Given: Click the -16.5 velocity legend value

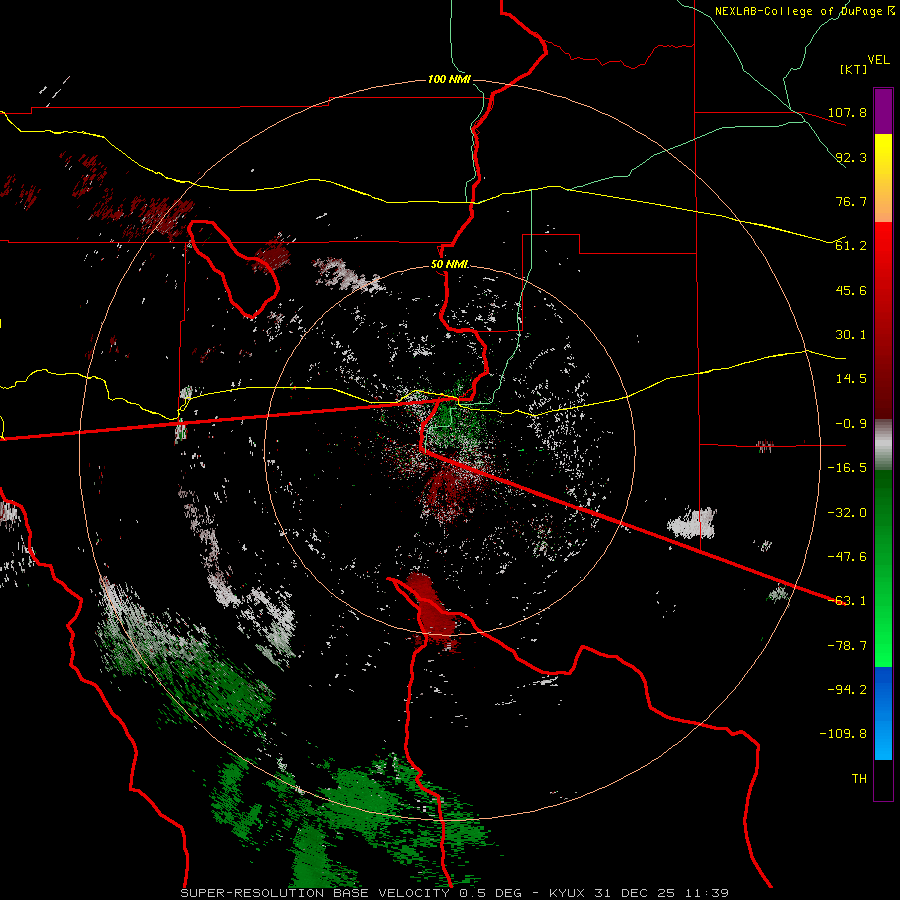Looking at the screenshot, I should tap(847, 468).
